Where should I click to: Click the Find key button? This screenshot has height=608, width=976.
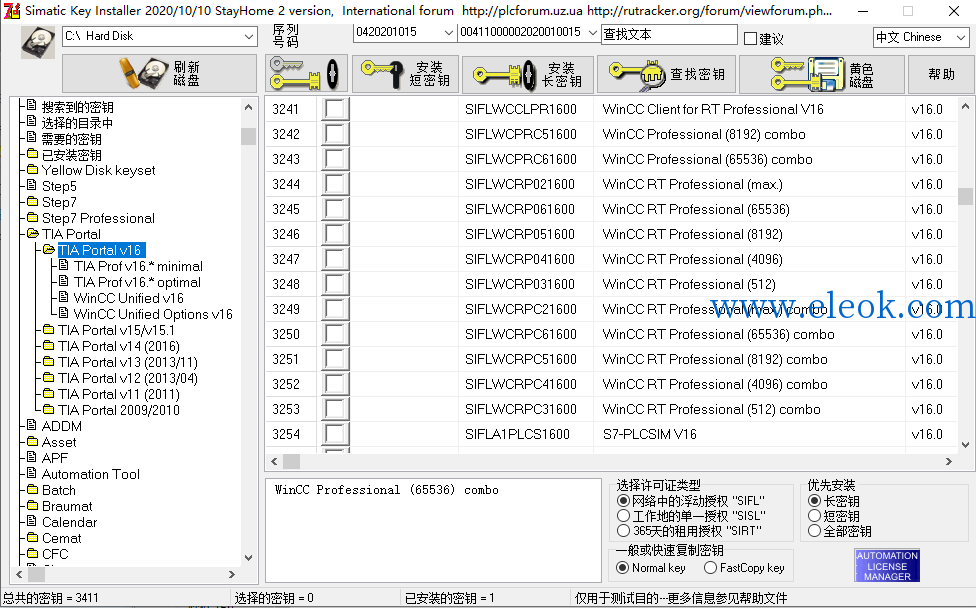pyautogui.click(x=667, y=74)
